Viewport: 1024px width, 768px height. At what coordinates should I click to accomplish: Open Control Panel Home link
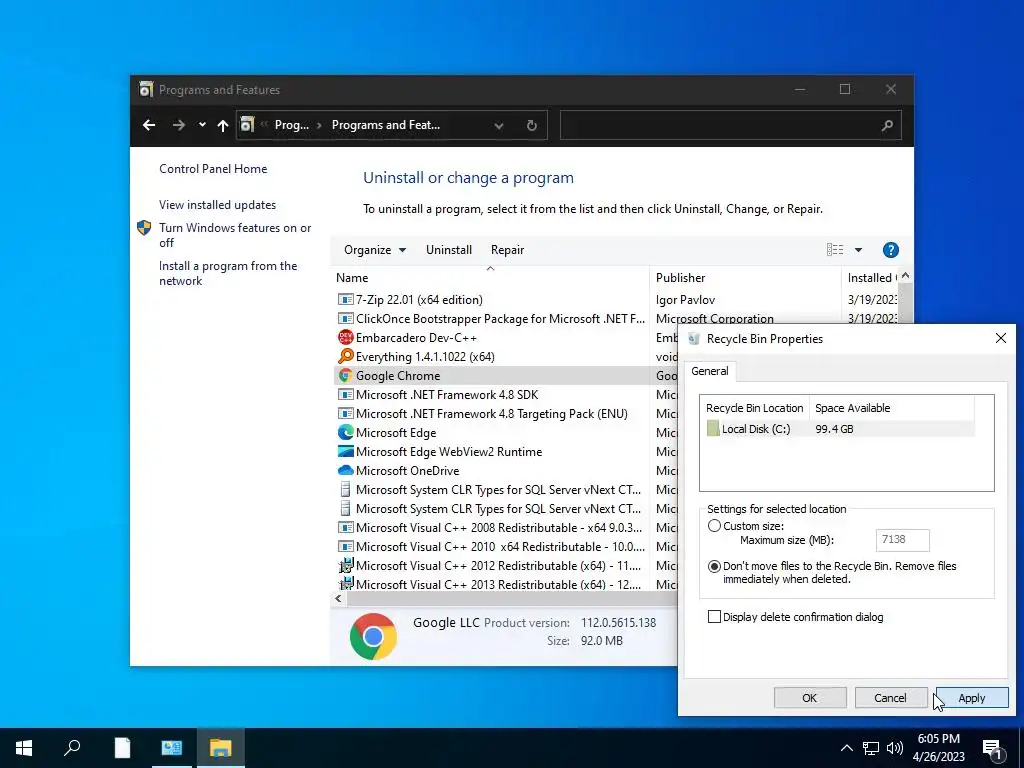pos(213,168)
